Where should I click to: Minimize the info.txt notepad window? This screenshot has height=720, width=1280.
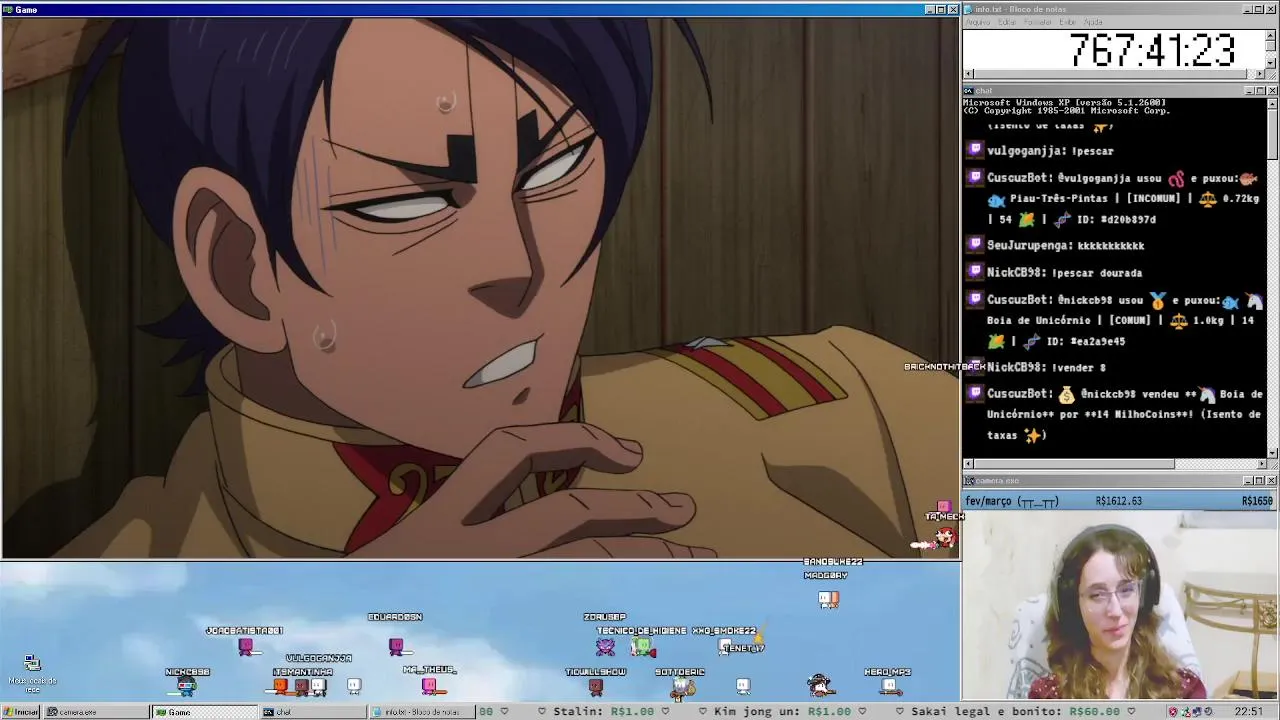[x=1249, y=9]
